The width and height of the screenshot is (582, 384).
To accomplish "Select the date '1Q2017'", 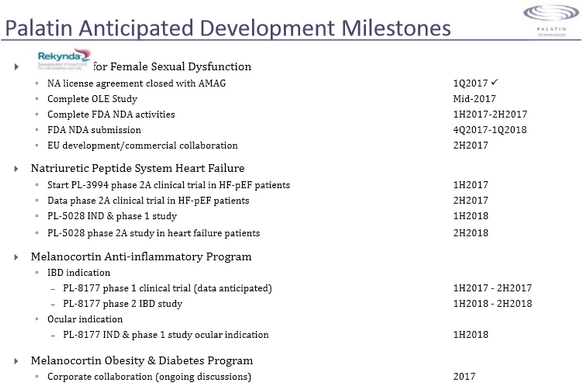I will 470,83.
